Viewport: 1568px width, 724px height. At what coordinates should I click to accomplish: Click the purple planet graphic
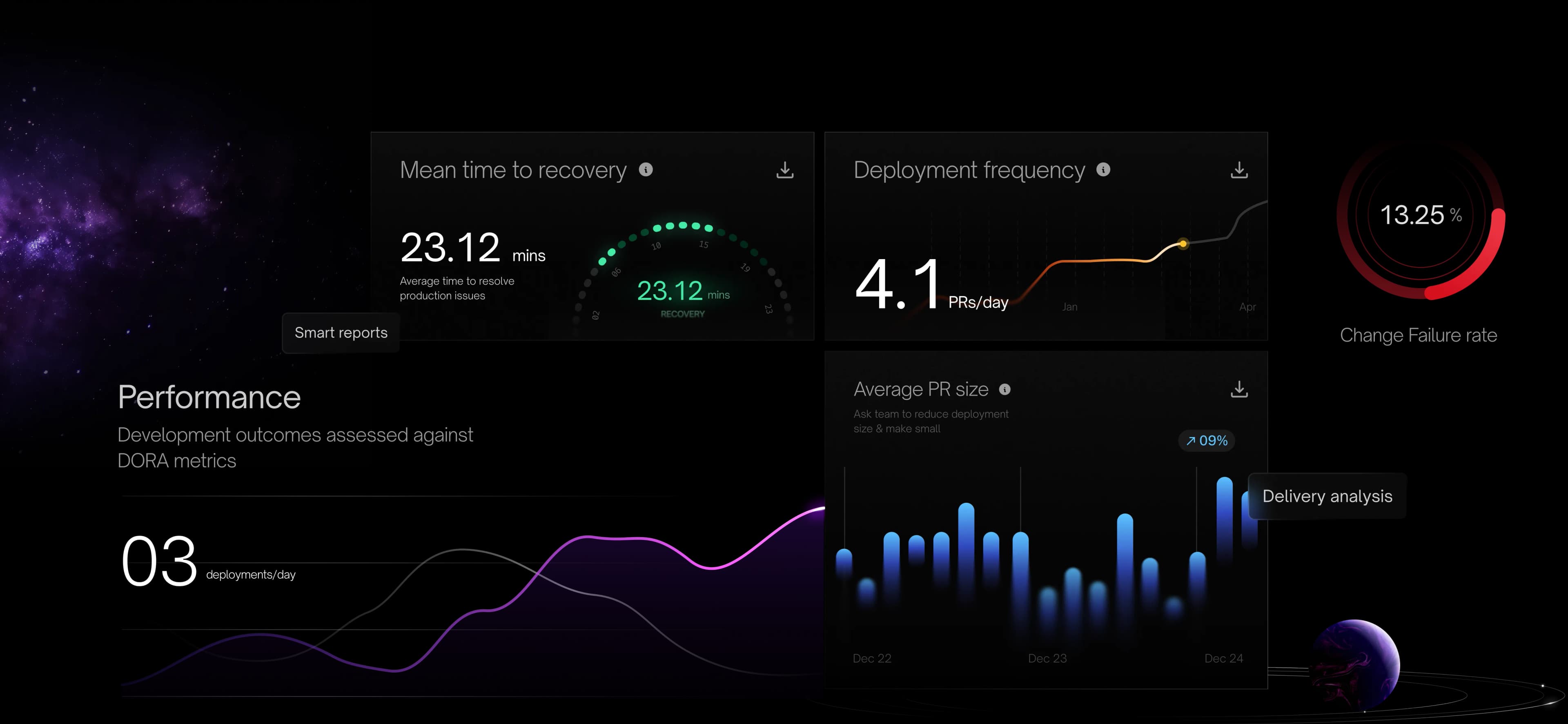tap(1356, 665)
